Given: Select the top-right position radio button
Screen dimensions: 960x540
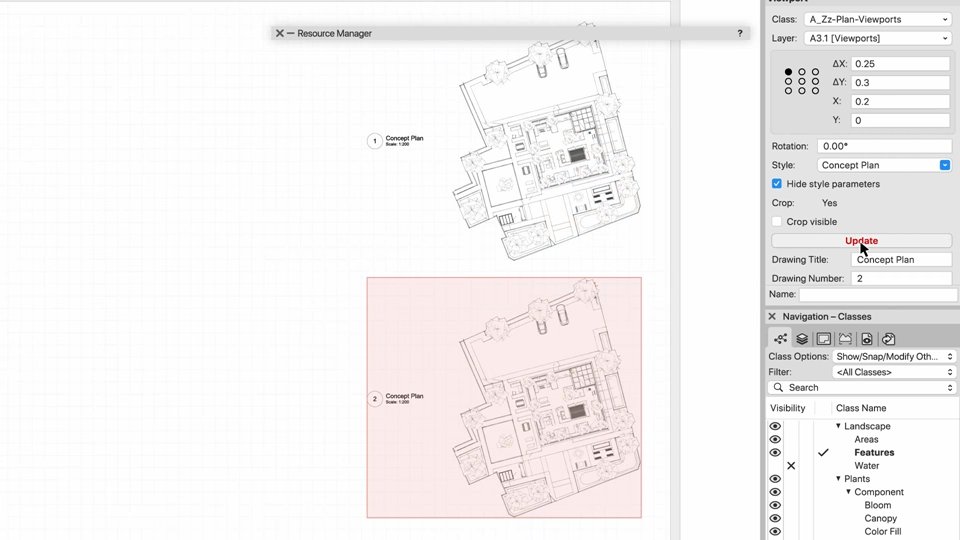Looking at the screenshot, I should pyautogui.click(x=816, y=72).
